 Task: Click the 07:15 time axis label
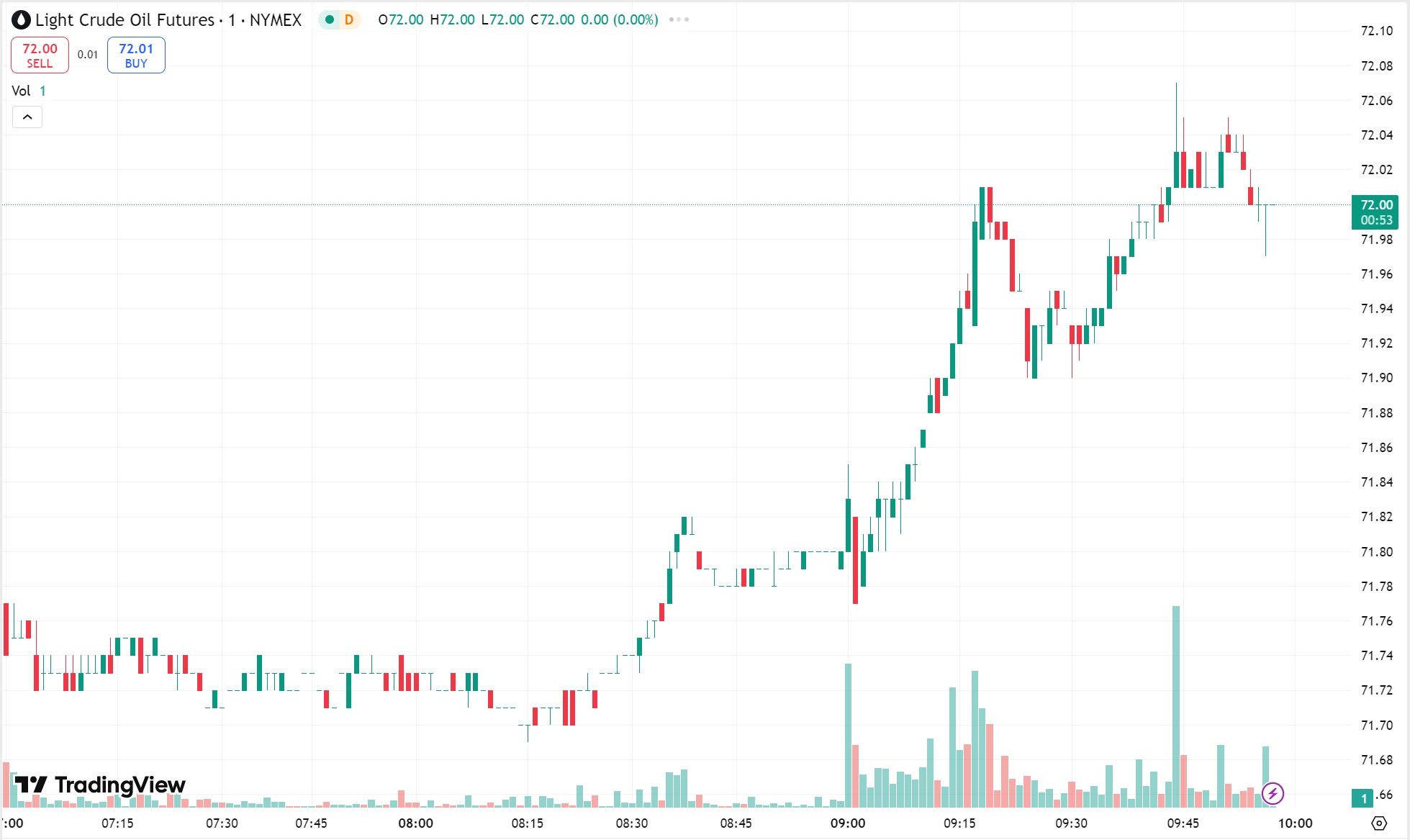[x=117, y=823]
